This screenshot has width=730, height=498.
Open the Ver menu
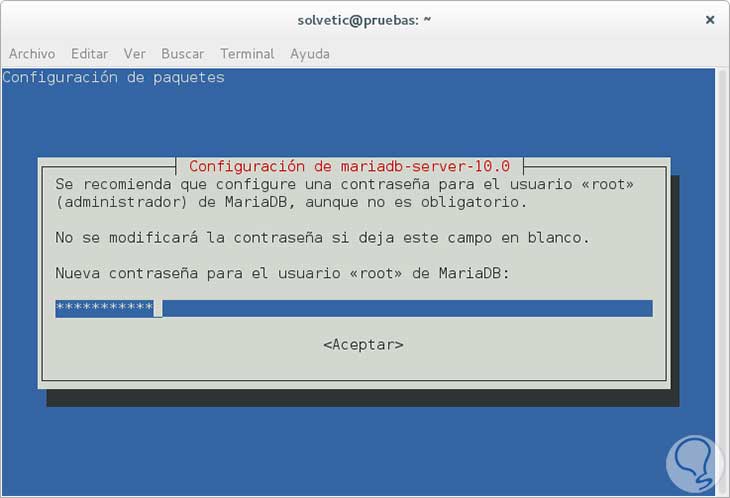135,54
